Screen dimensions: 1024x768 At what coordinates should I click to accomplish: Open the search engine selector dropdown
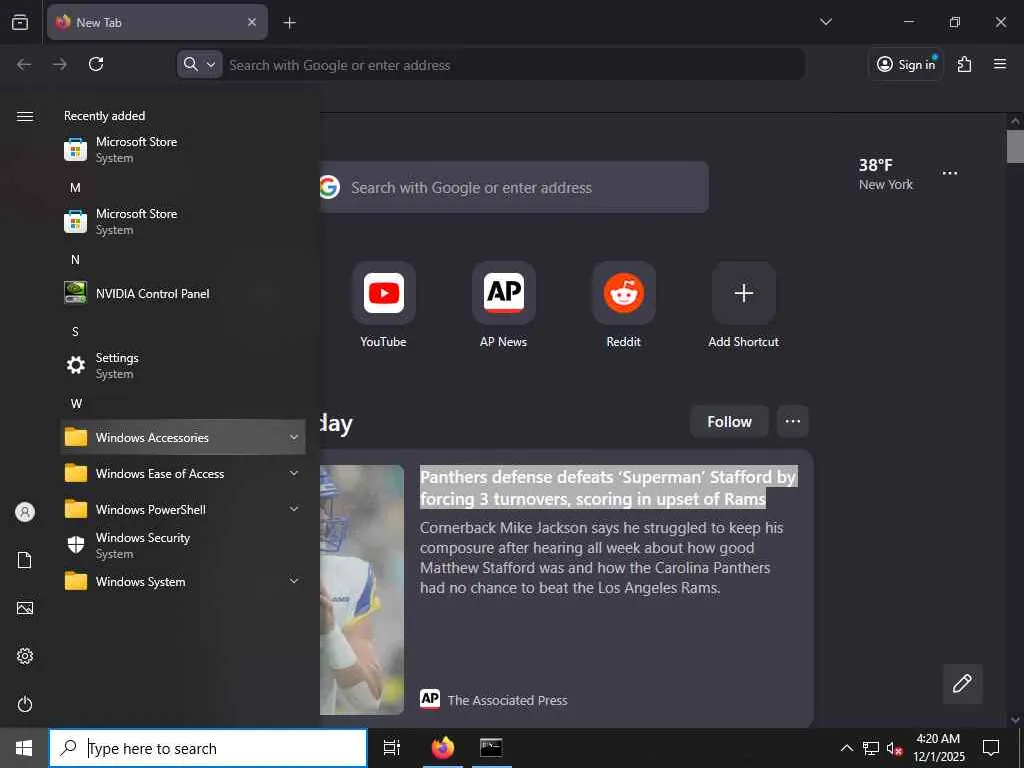tap(199, 64)
